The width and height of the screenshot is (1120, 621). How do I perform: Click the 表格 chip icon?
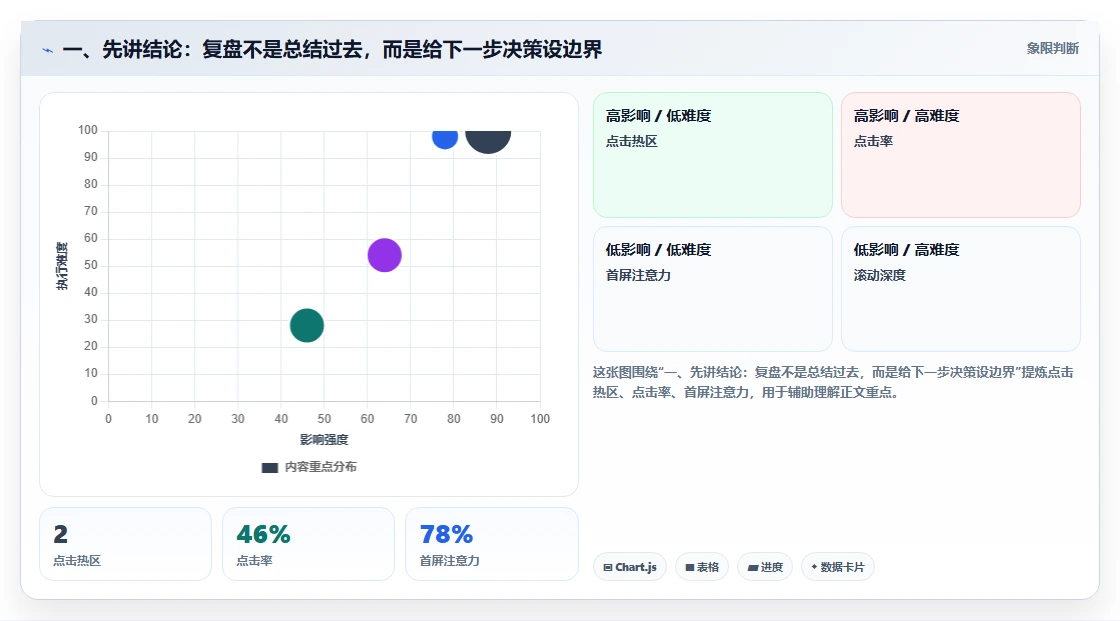[690, 567]
